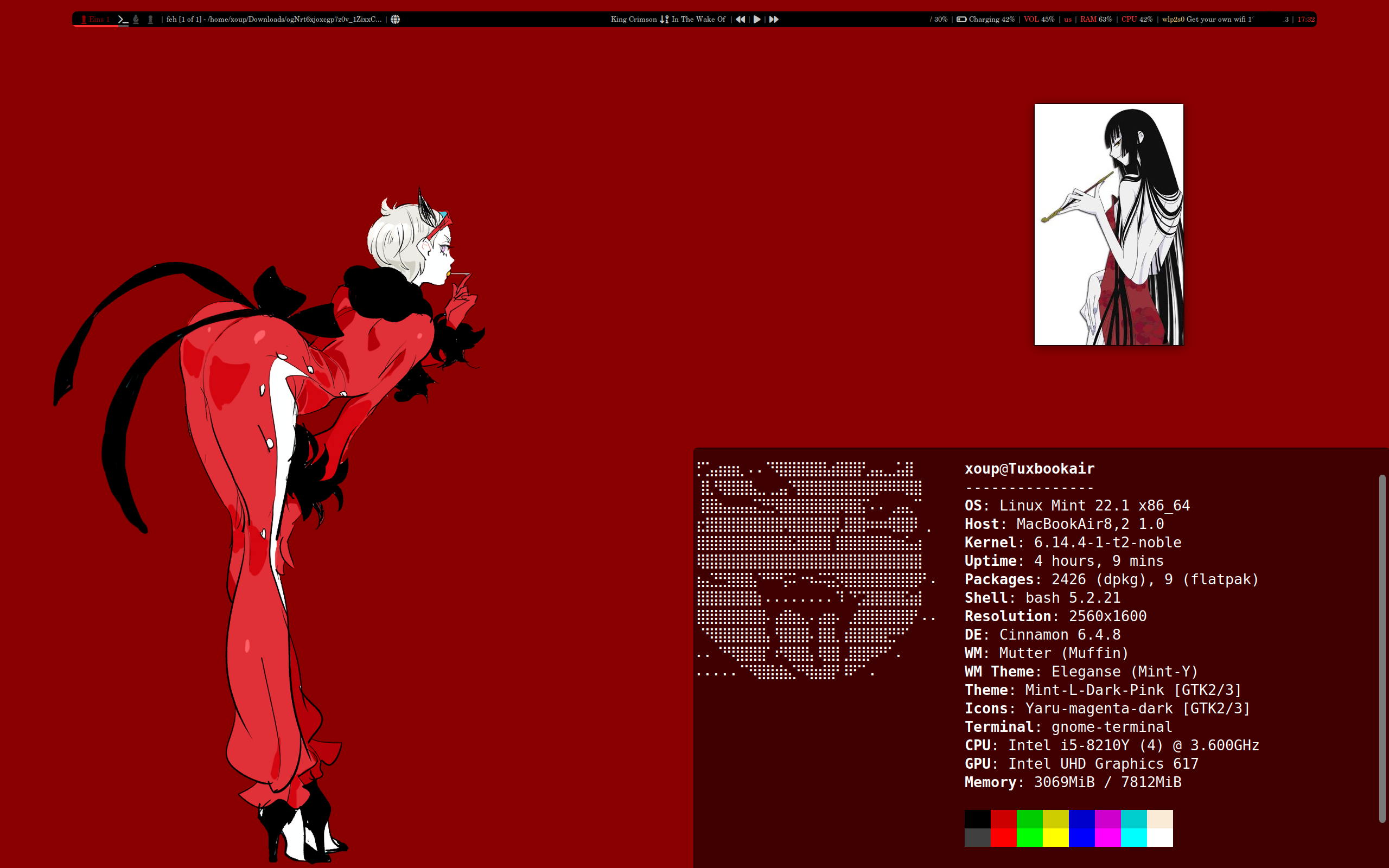Play the current King Crimson track
Image resolution: width=1389 pixels, height=868 pixels.
(757, 20)
